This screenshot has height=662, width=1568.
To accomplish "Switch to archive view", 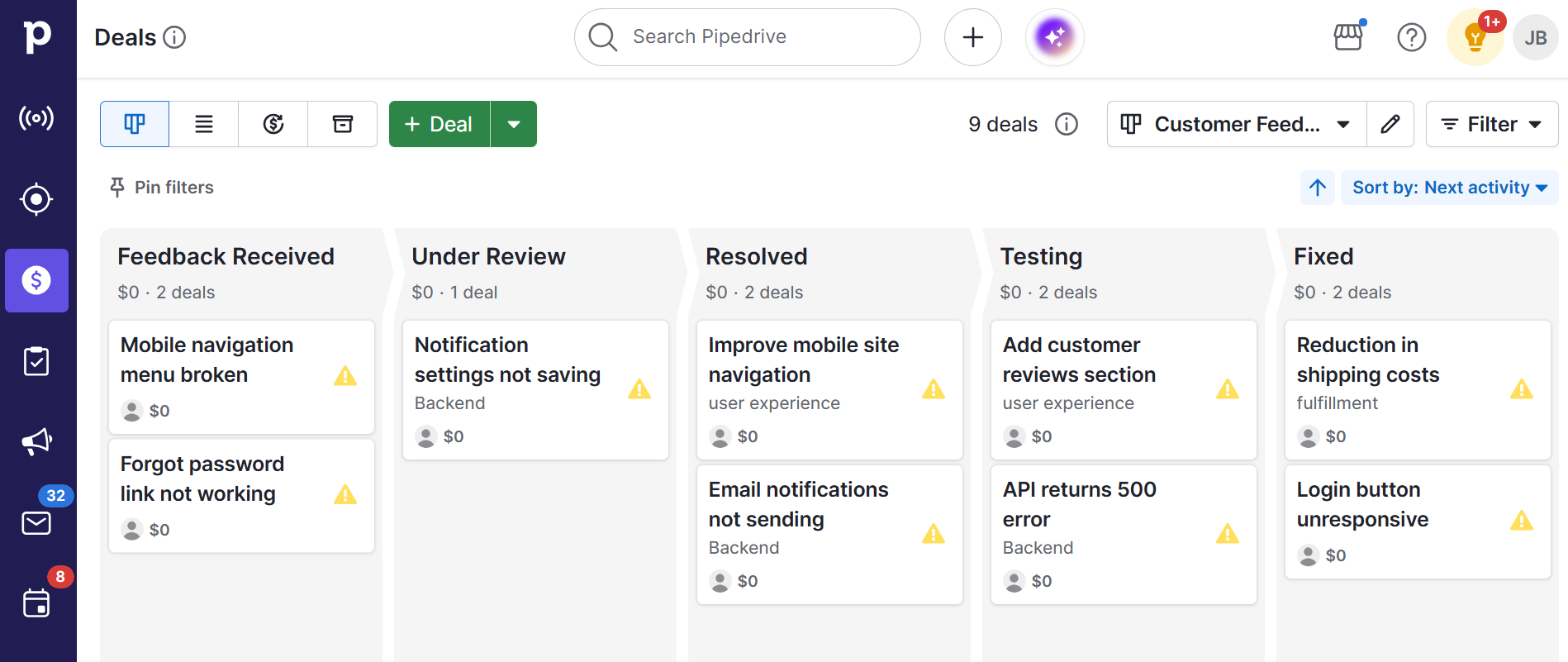I will (343, 124).
